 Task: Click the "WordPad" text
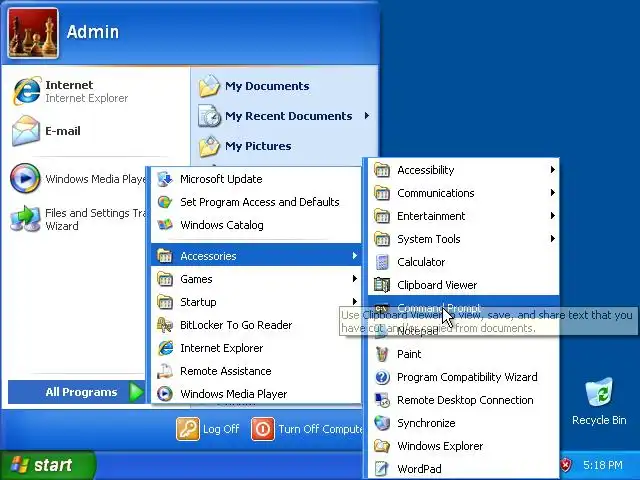tap(419, 469)
